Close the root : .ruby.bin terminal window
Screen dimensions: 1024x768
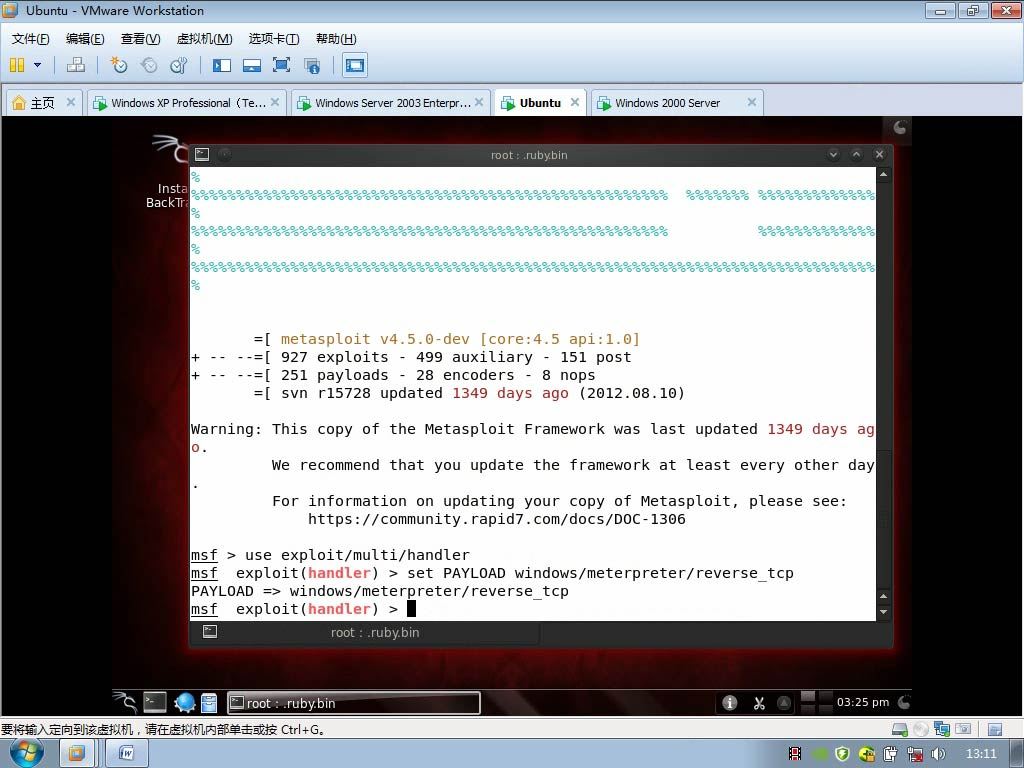pyautogui.click(x=879, y=154)
